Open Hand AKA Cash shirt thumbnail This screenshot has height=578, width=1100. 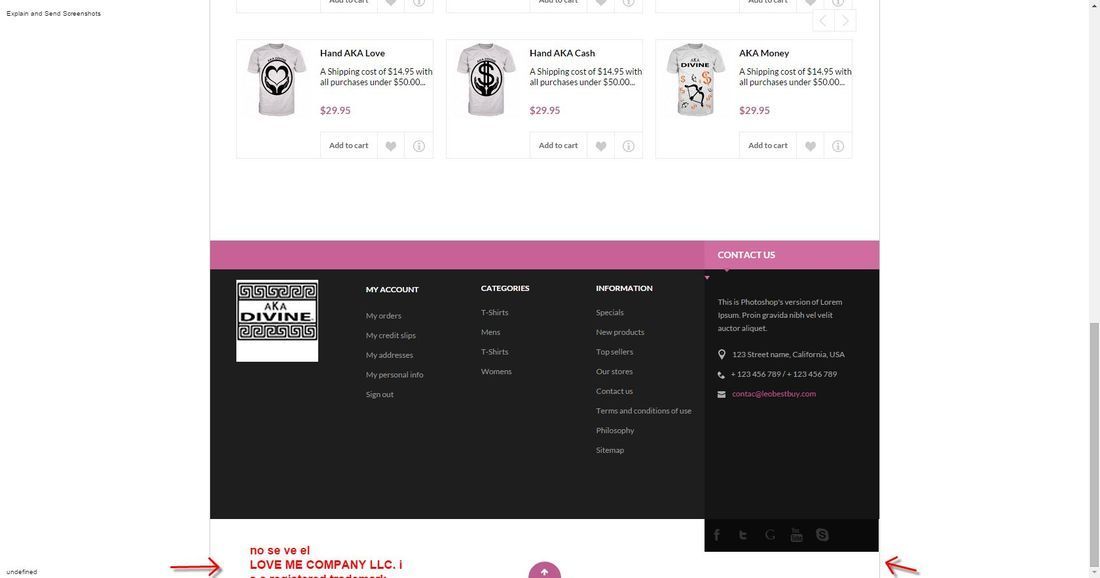pos(486,79)
